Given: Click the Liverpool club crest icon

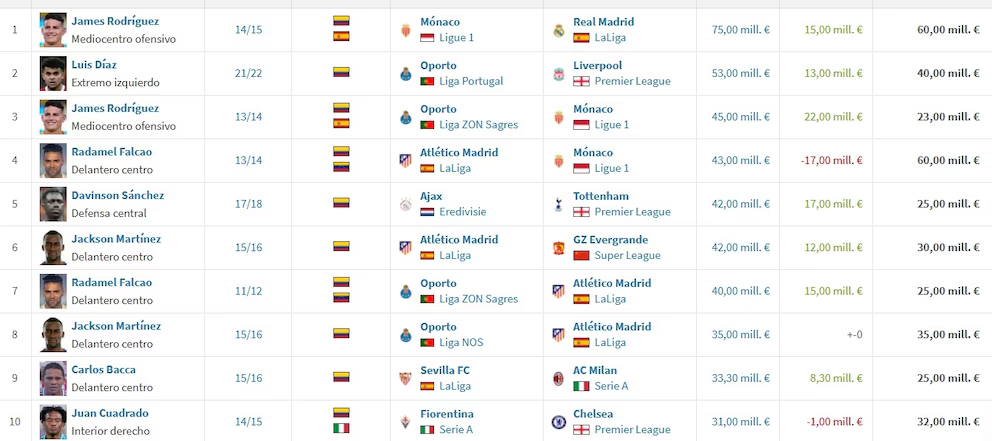Looking at the screenshot, I should point(559,73).
